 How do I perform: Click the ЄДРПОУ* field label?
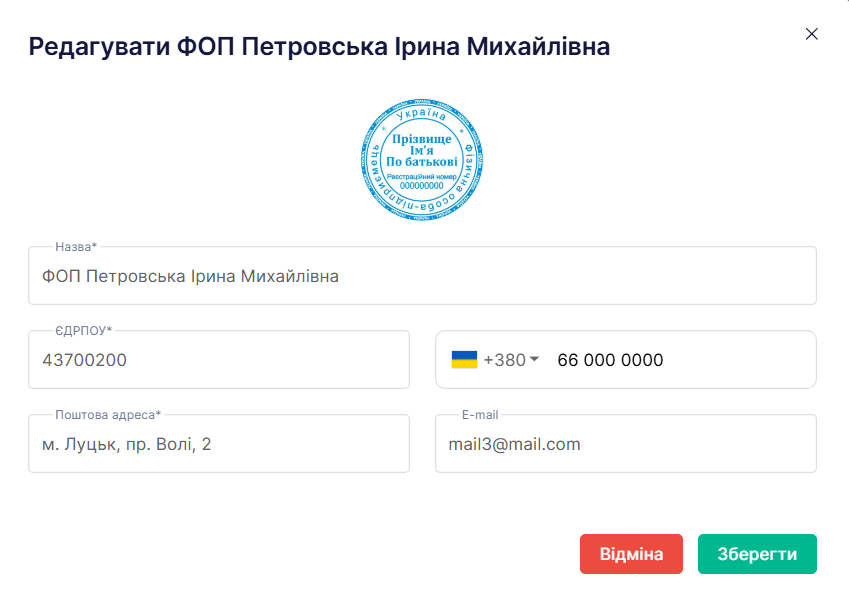pos(84,331)
